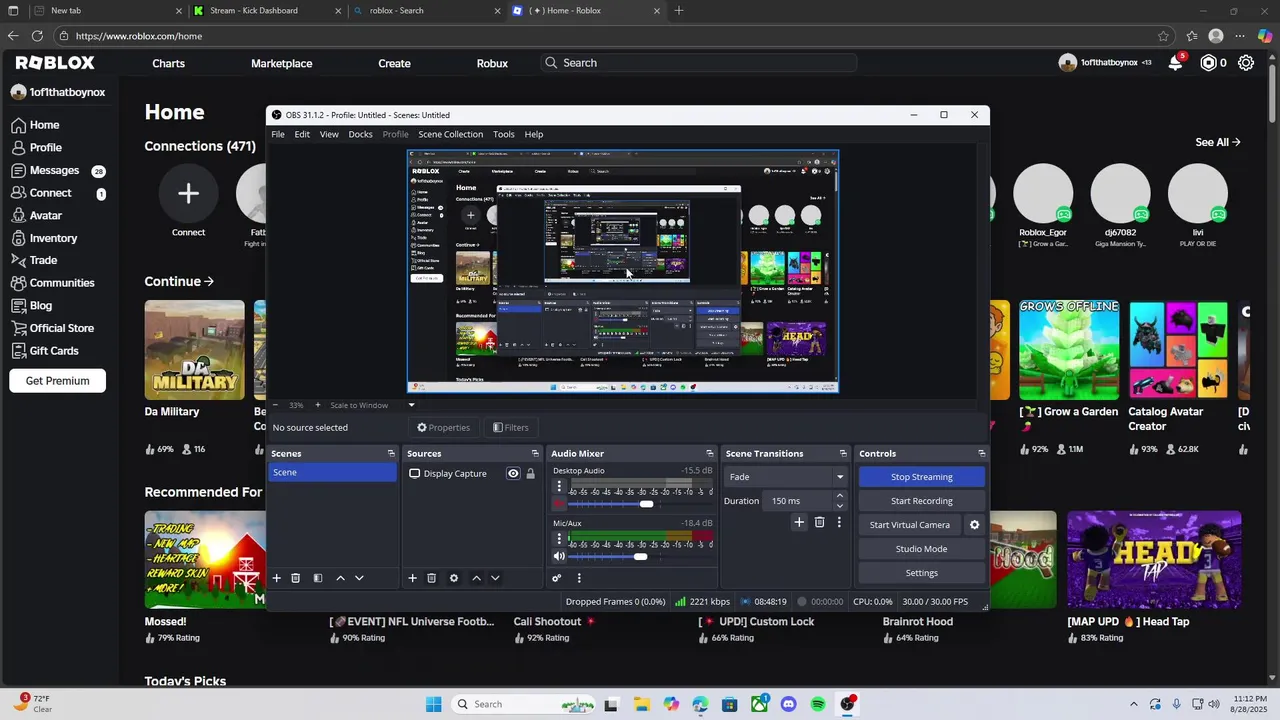Viewport: 1280px width, 720px height.
Task: Click Get Premium on Roblox sidebar
Action: 57,381
